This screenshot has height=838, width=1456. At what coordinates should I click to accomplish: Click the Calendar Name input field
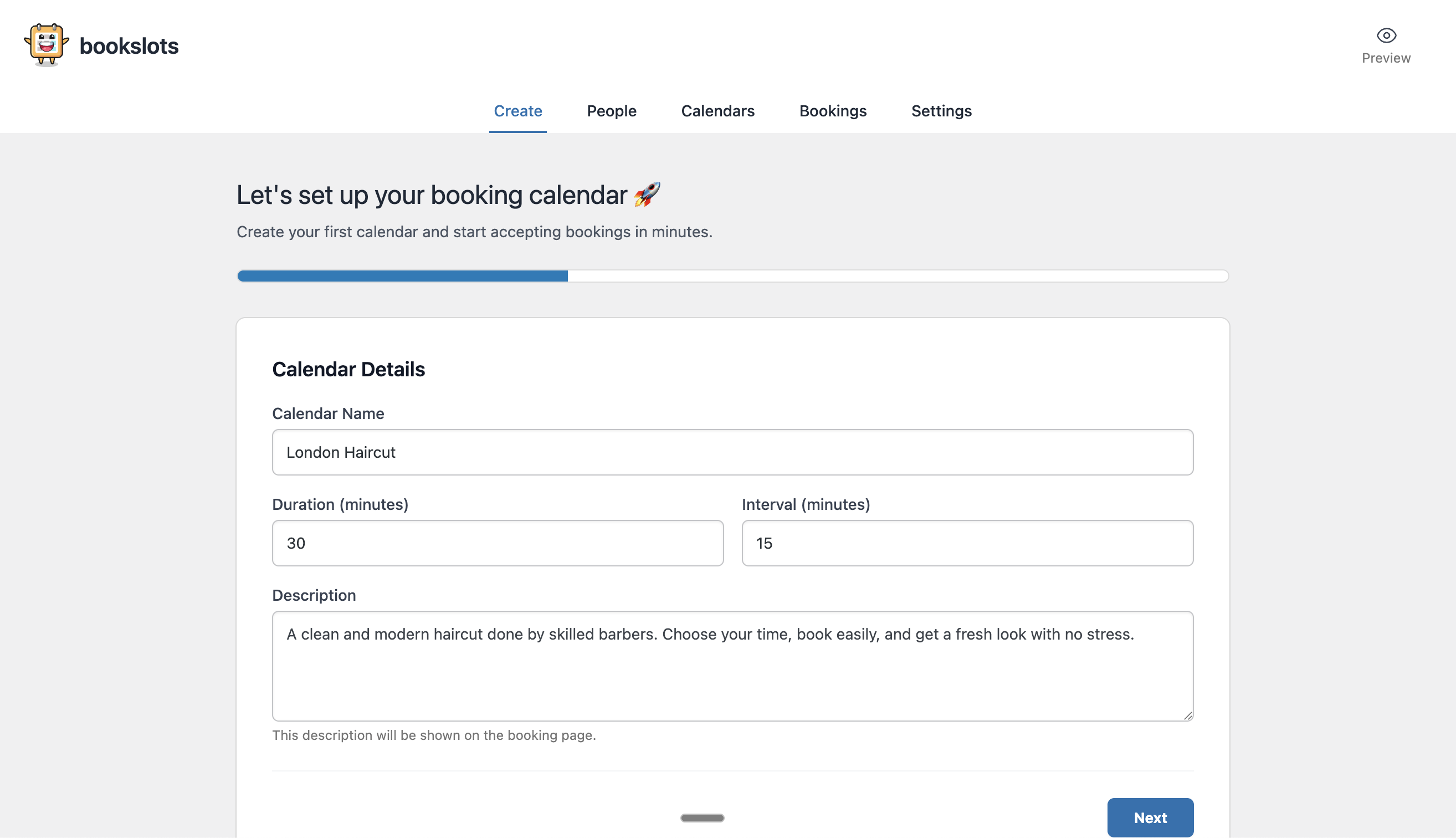[732, 452]
